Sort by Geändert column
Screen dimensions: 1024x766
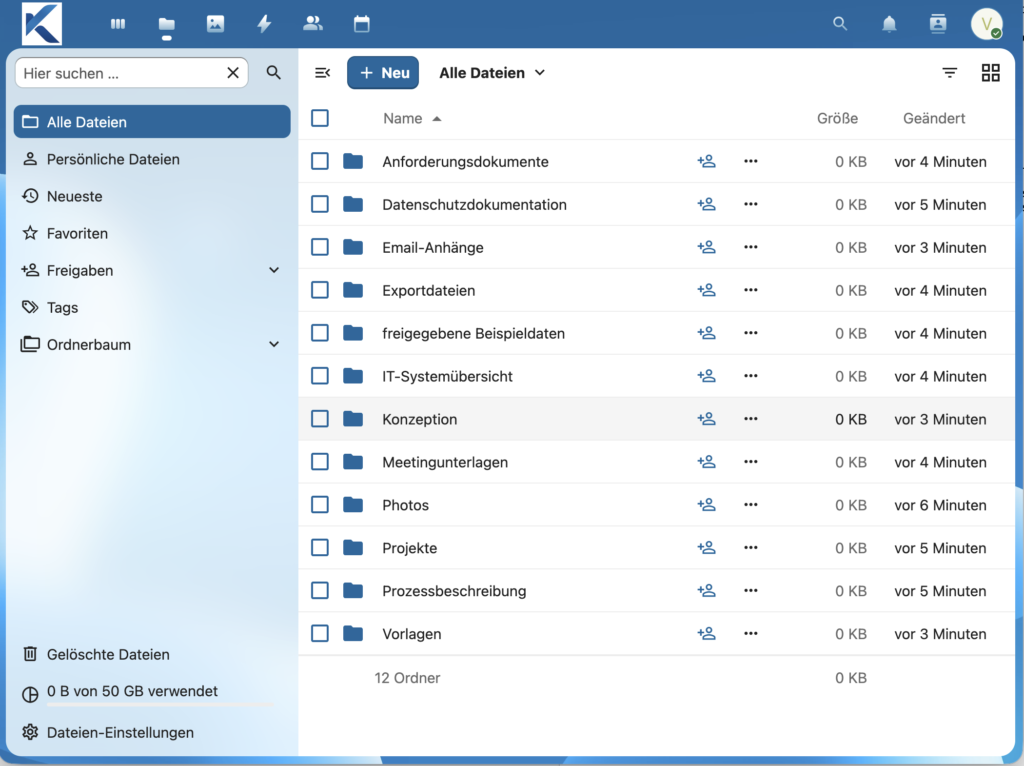[934, 118]
